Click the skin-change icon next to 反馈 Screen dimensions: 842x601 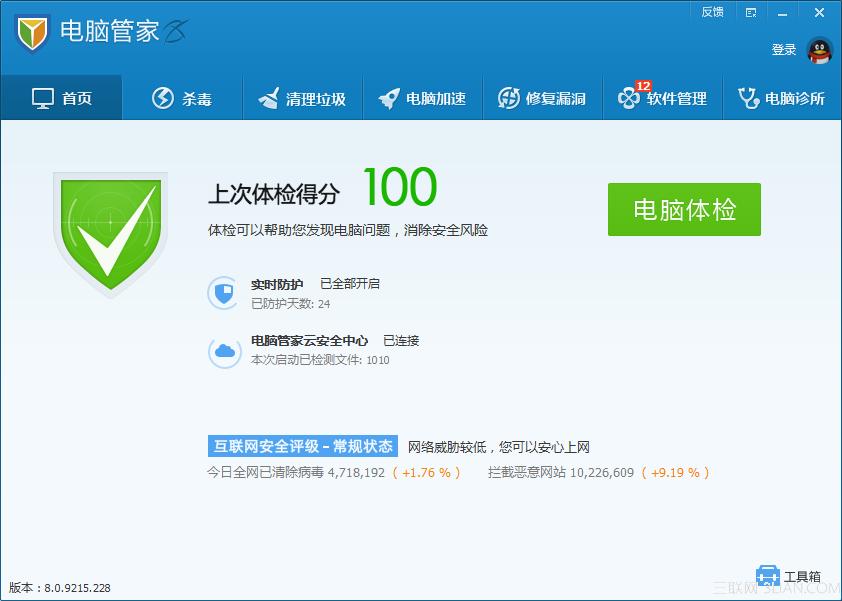click(750, 12)
